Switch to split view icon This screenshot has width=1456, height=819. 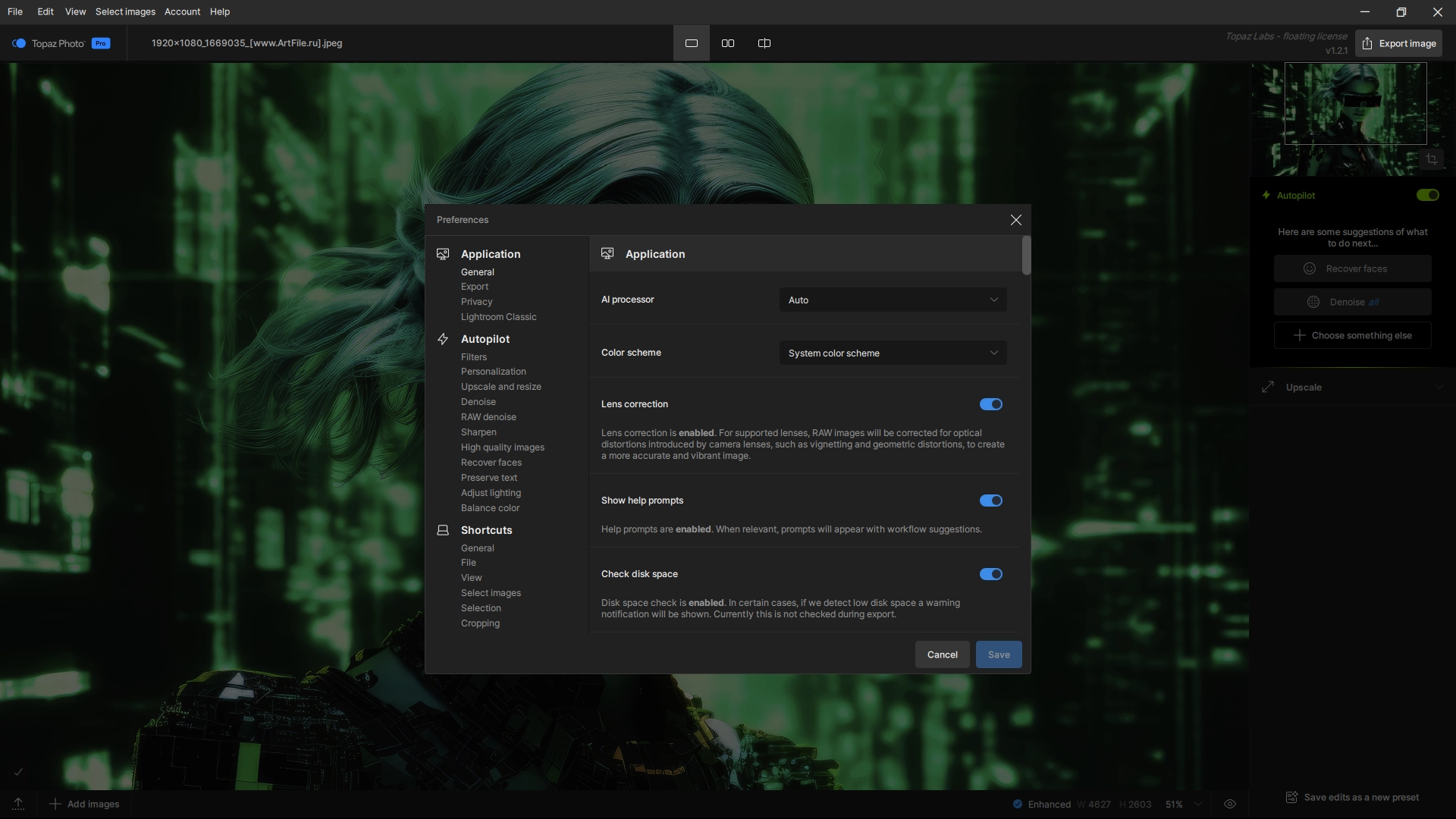764,43
